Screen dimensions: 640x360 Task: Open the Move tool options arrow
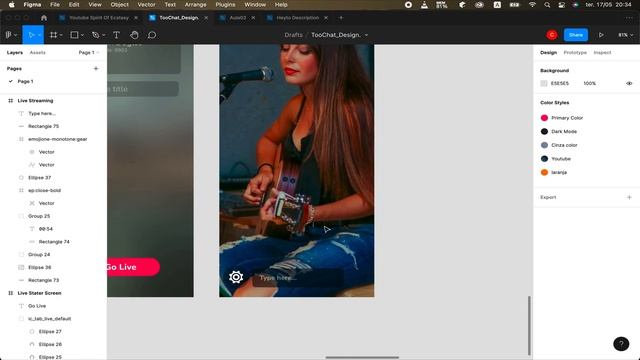coord(40,36)
